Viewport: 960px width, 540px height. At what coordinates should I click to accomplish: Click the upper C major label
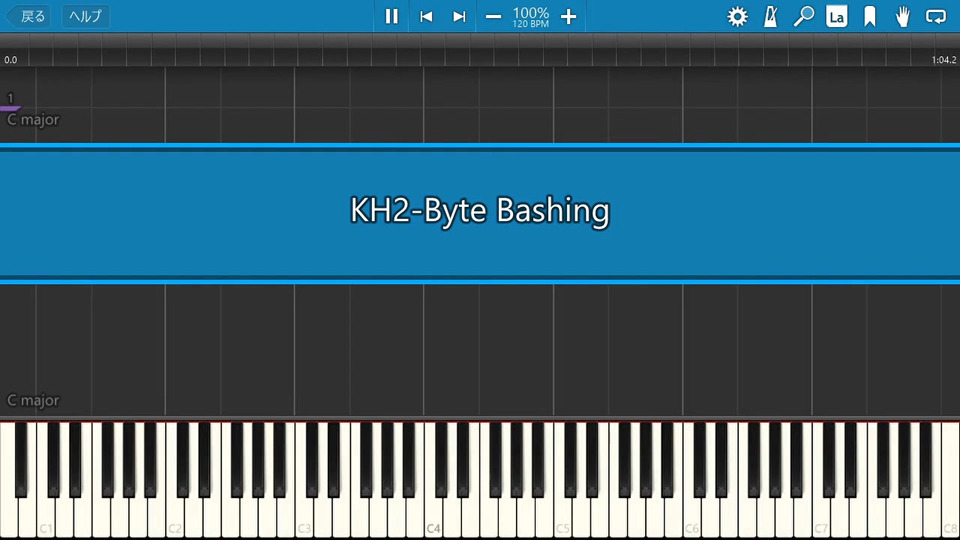(33, 119)
